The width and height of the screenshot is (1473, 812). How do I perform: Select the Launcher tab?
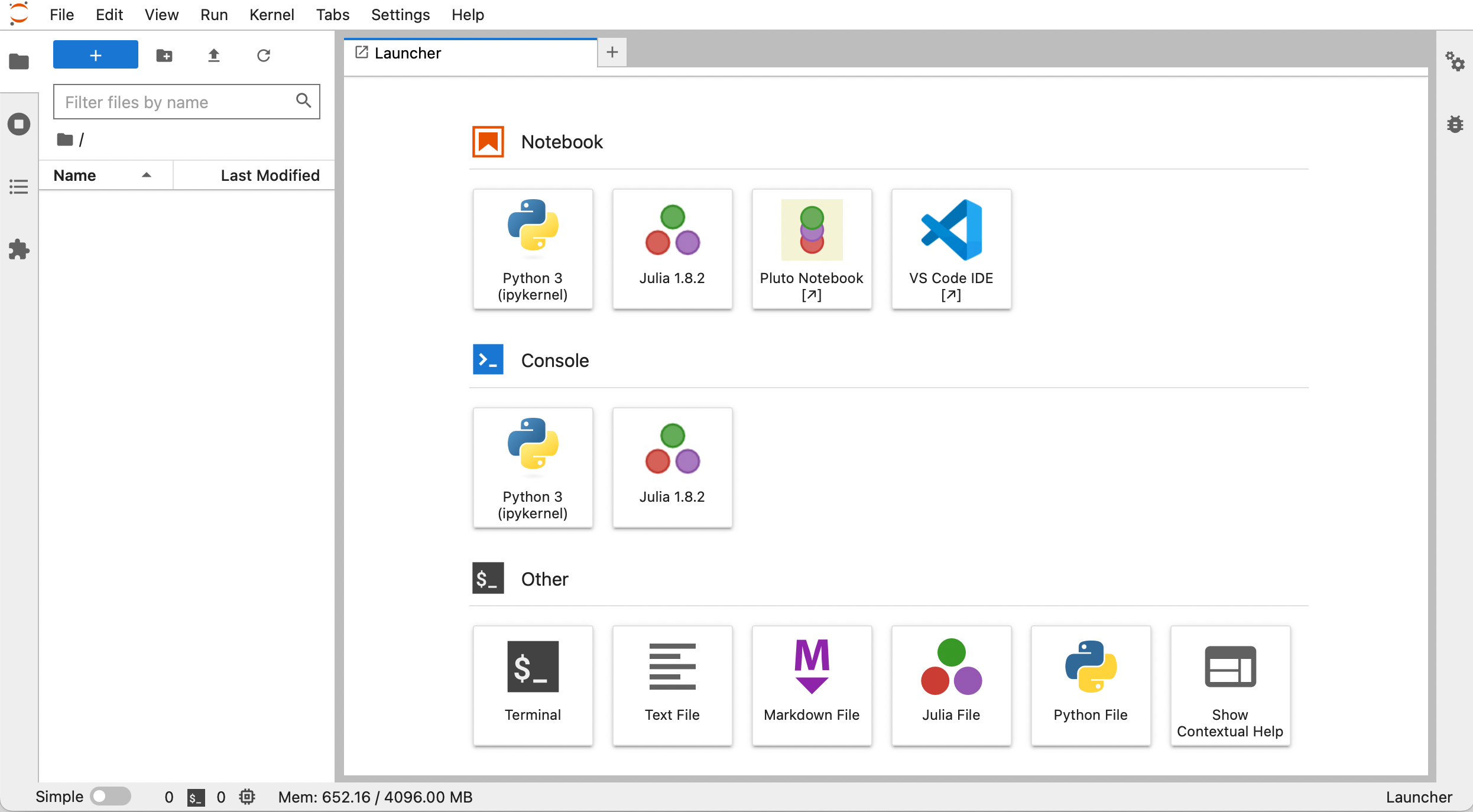[x=471, y=53]
